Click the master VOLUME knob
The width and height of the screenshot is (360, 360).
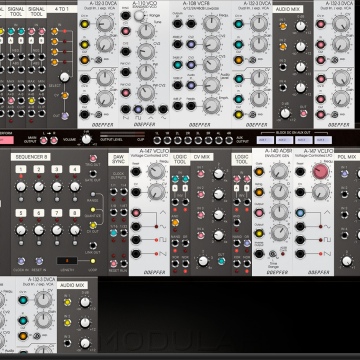click(86, 139)
